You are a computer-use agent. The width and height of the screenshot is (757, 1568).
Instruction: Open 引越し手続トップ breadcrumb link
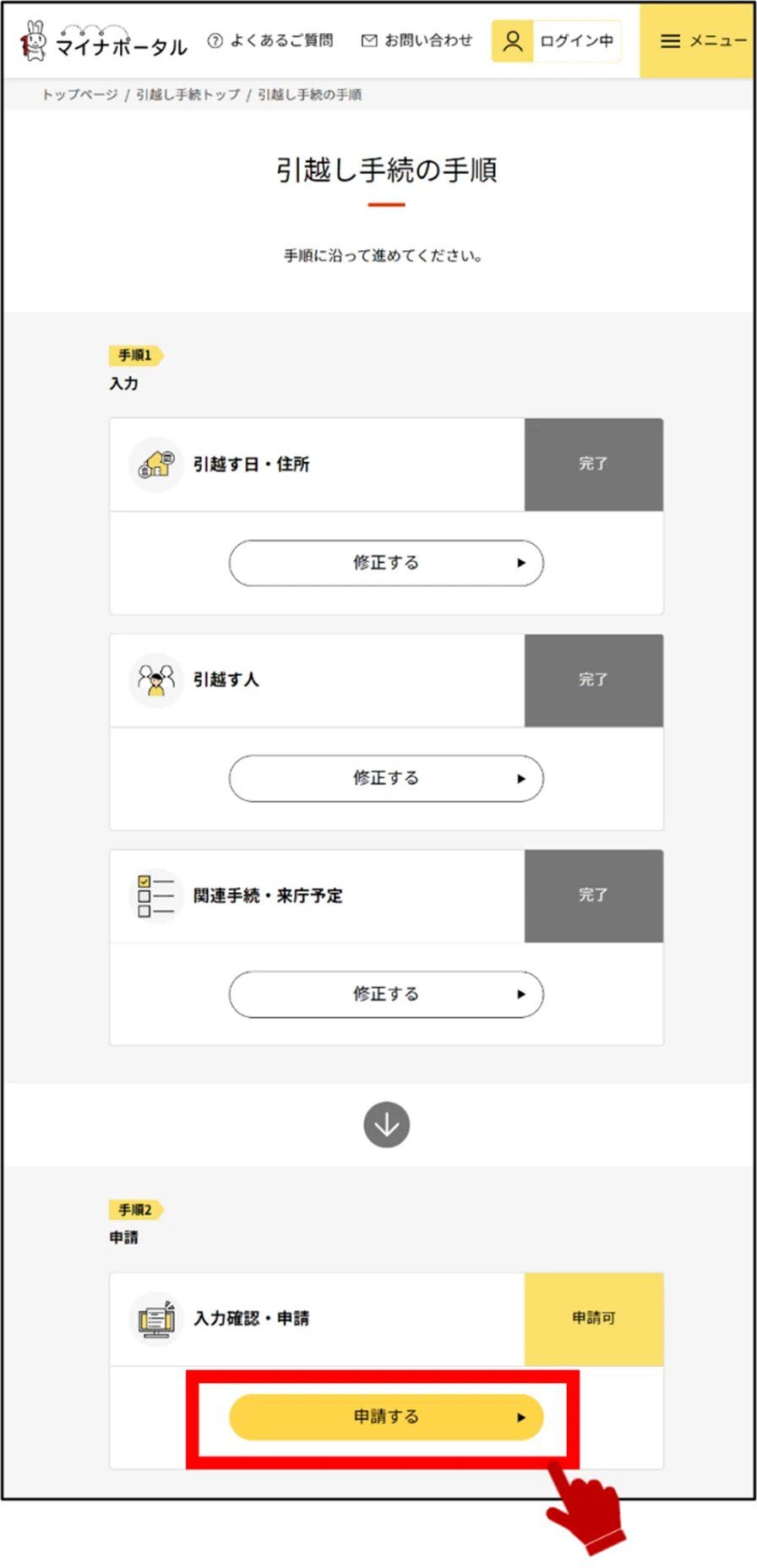[188, 95]
